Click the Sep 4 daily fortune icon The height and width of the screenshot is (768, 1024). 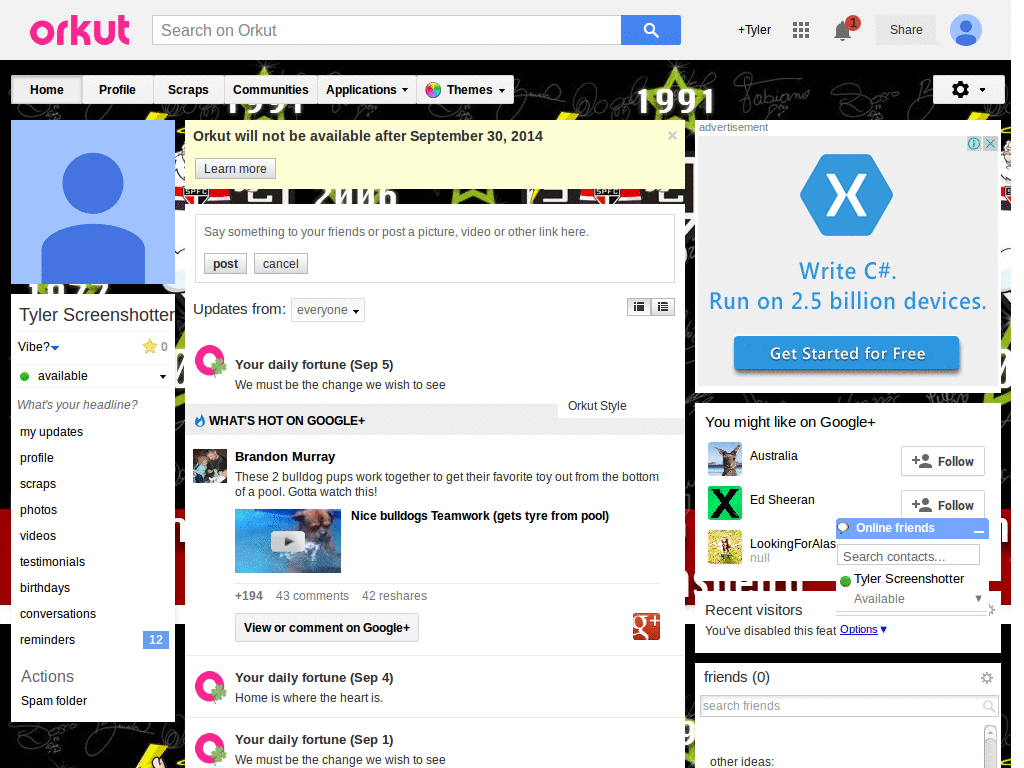click(x=210, y=687)
